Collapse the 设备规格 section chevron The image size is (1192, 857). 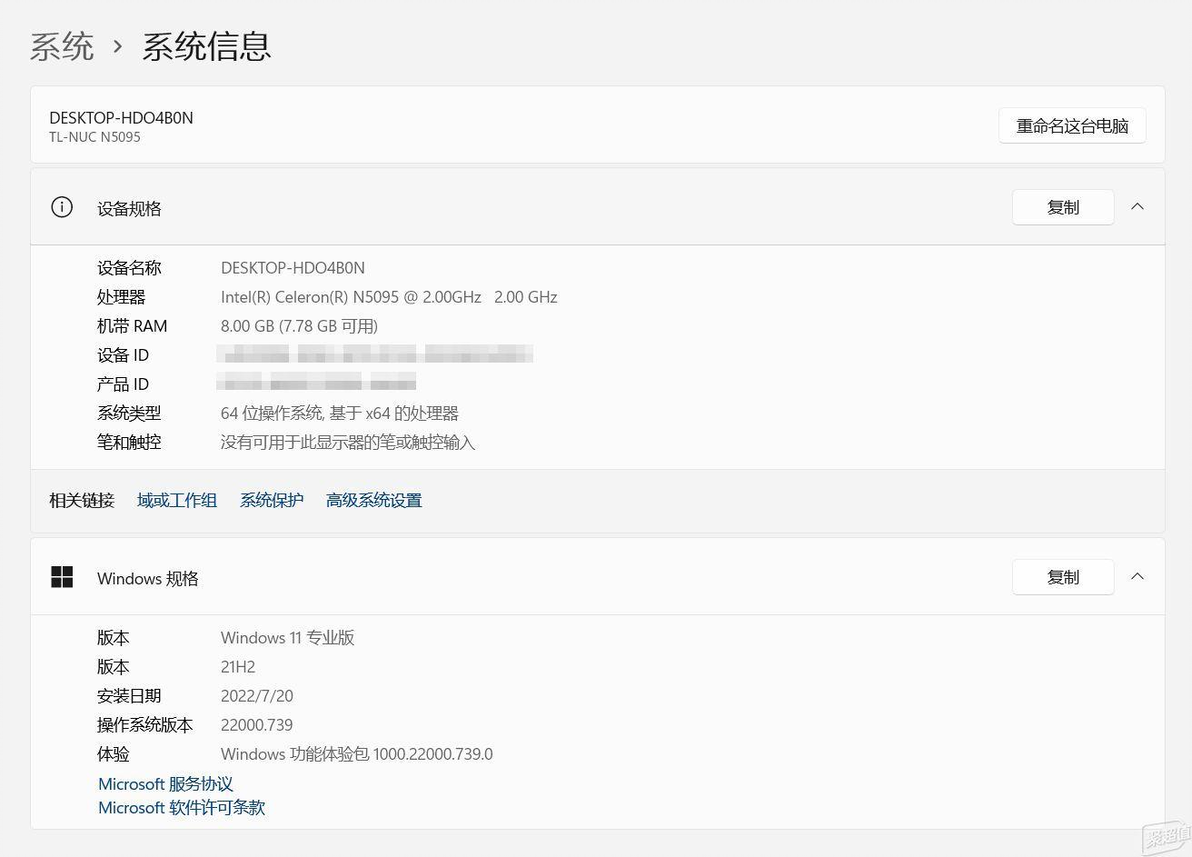coord(1137,207)
